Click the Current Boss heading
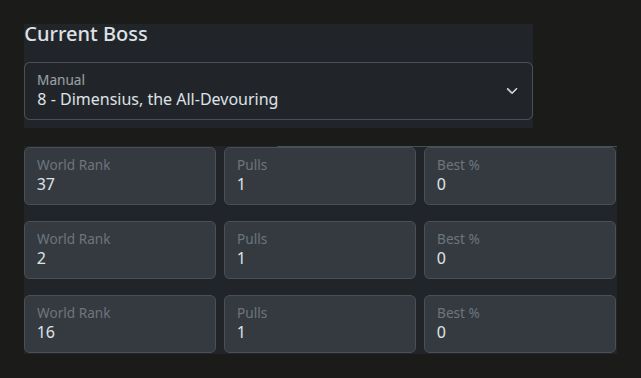The height and width of the screenshot is (378, 641). 86,34
